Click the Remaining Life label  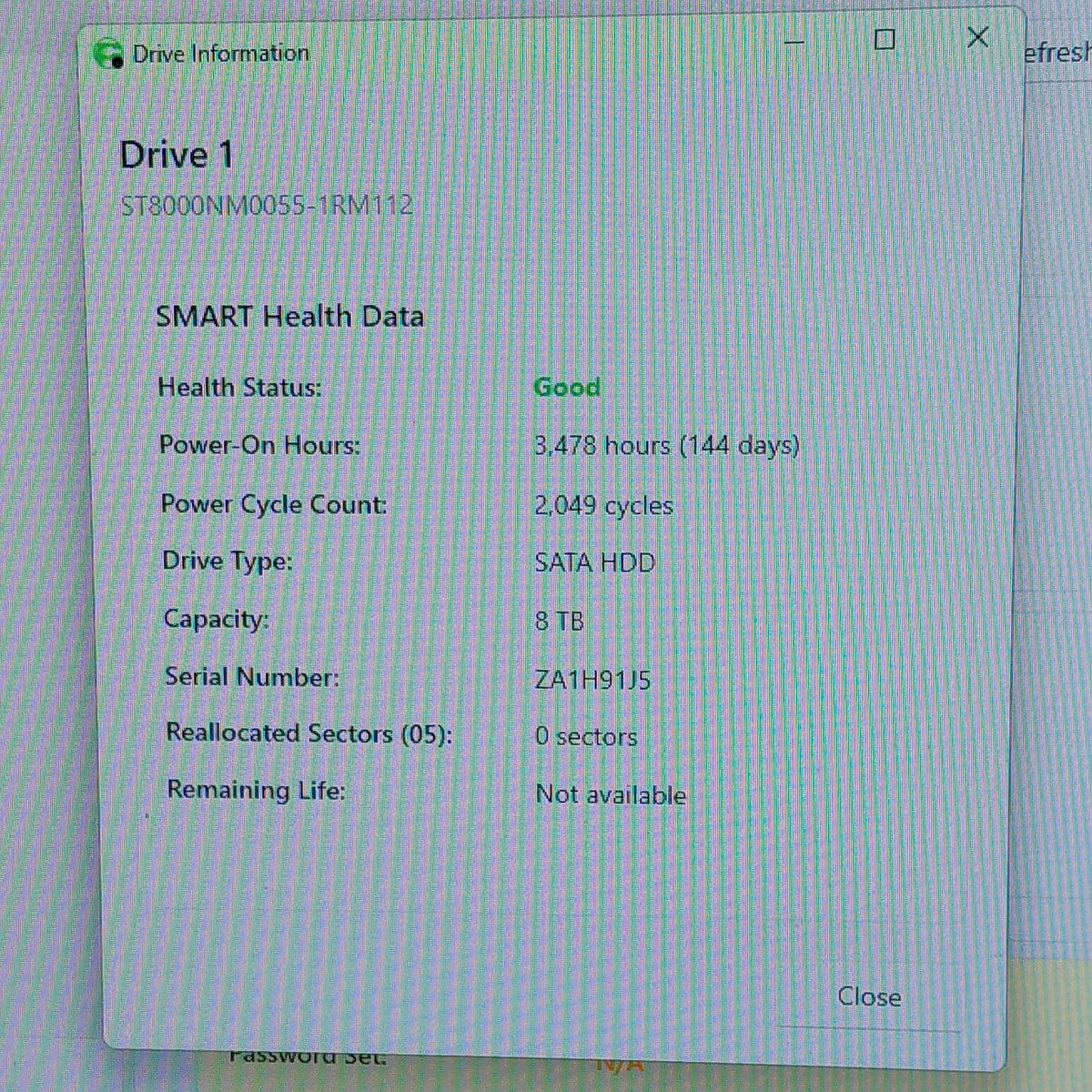[x=257, y=790]
